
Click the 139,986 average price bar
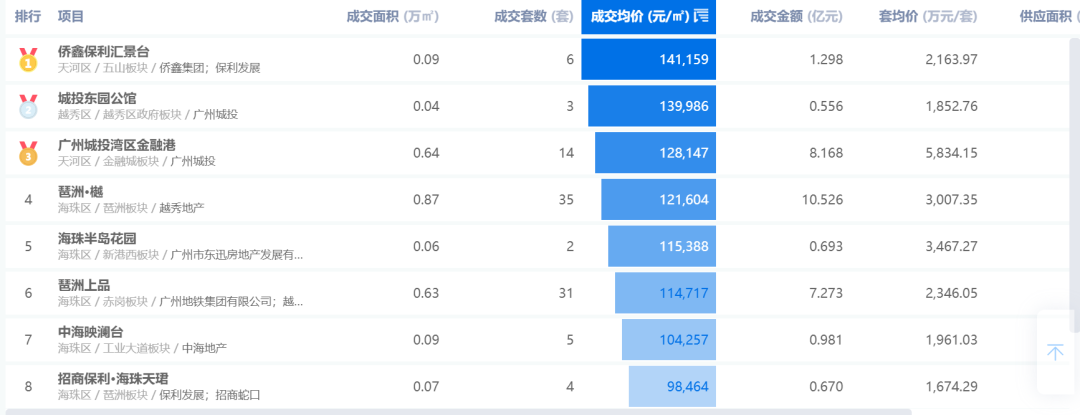click(x=652, y=106)
